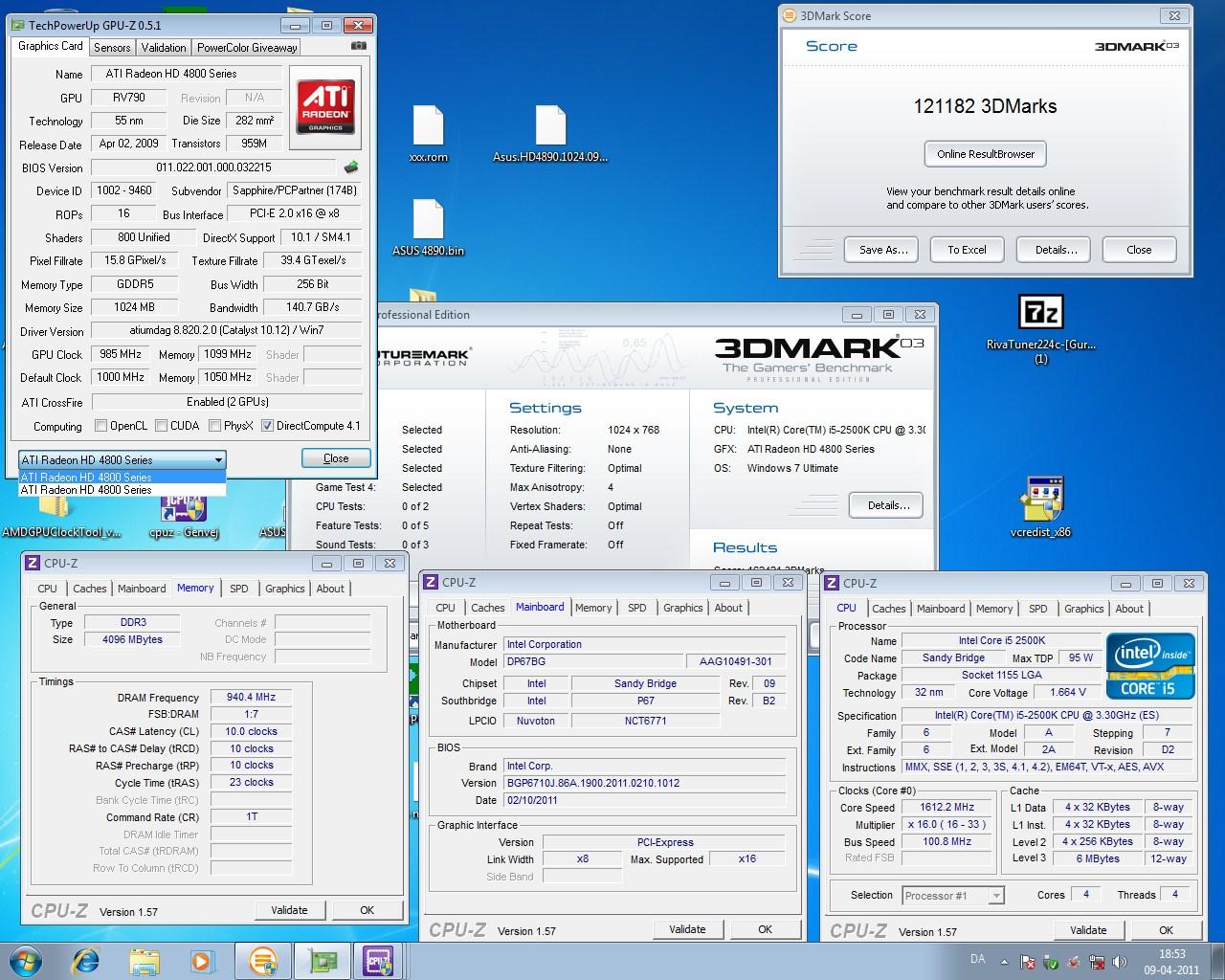Image resolution: width=1225 pixels, height=980 pixels.
Task: Enable the OpenCL checkbox
Action: (100, 426)
